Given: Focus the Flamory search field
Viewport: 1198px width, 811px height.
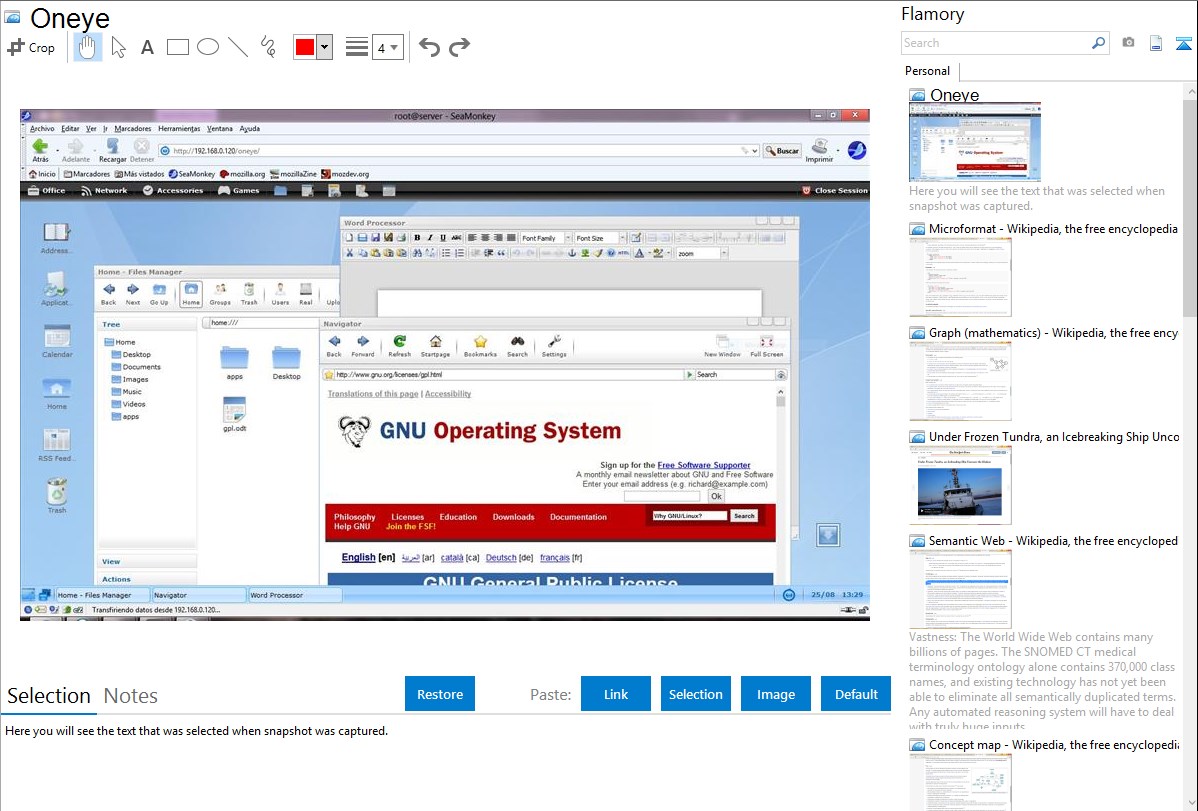Looking at the screenshot, I should [x=995, y=43].
